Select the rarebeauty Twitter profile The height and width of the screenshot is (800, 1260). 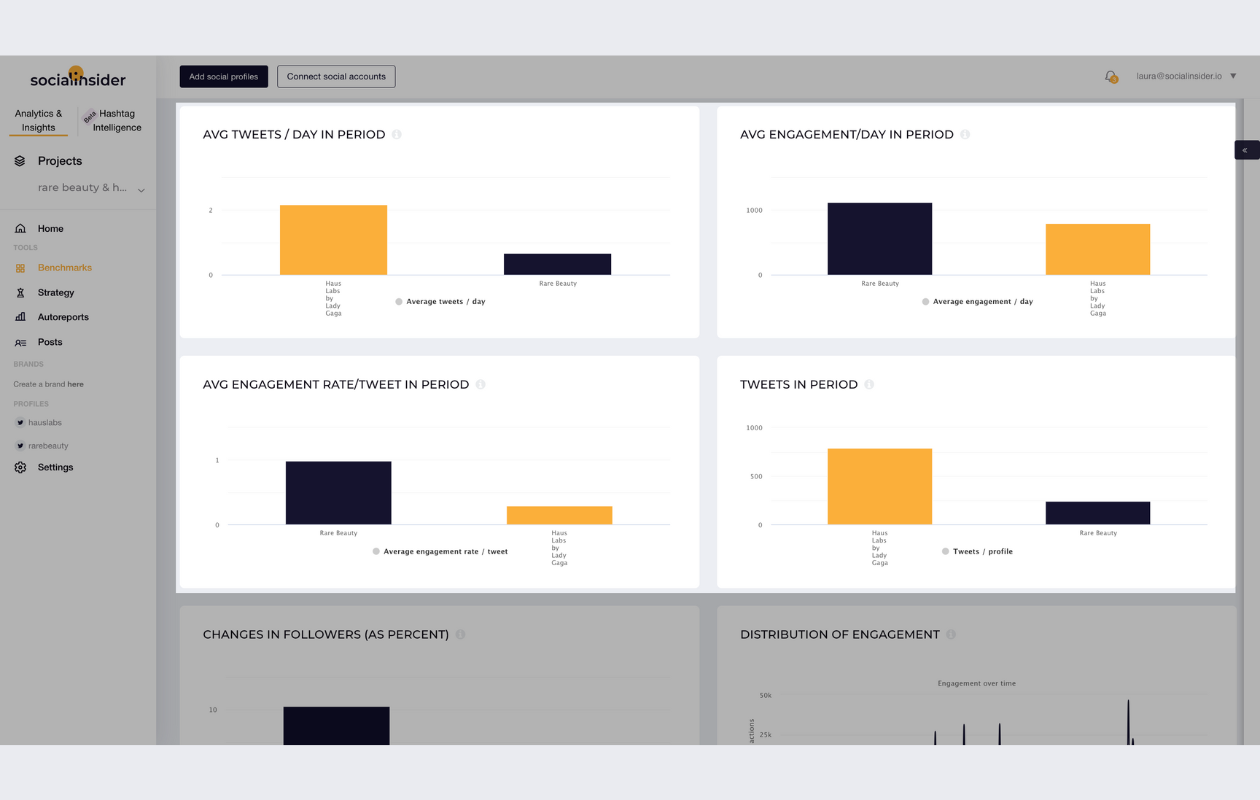pyautogui.click(x=48, y=446)
